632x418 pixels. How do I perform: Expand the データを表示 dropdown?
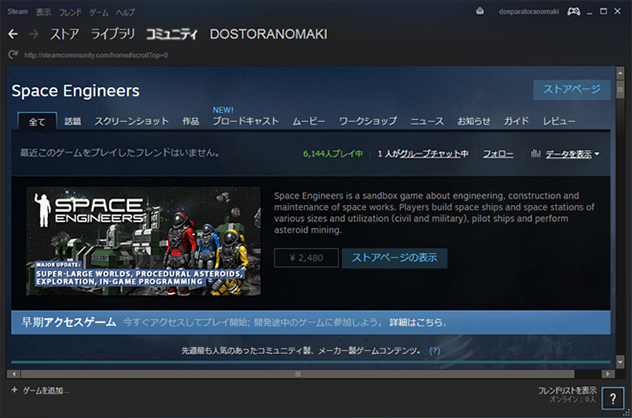572,154
